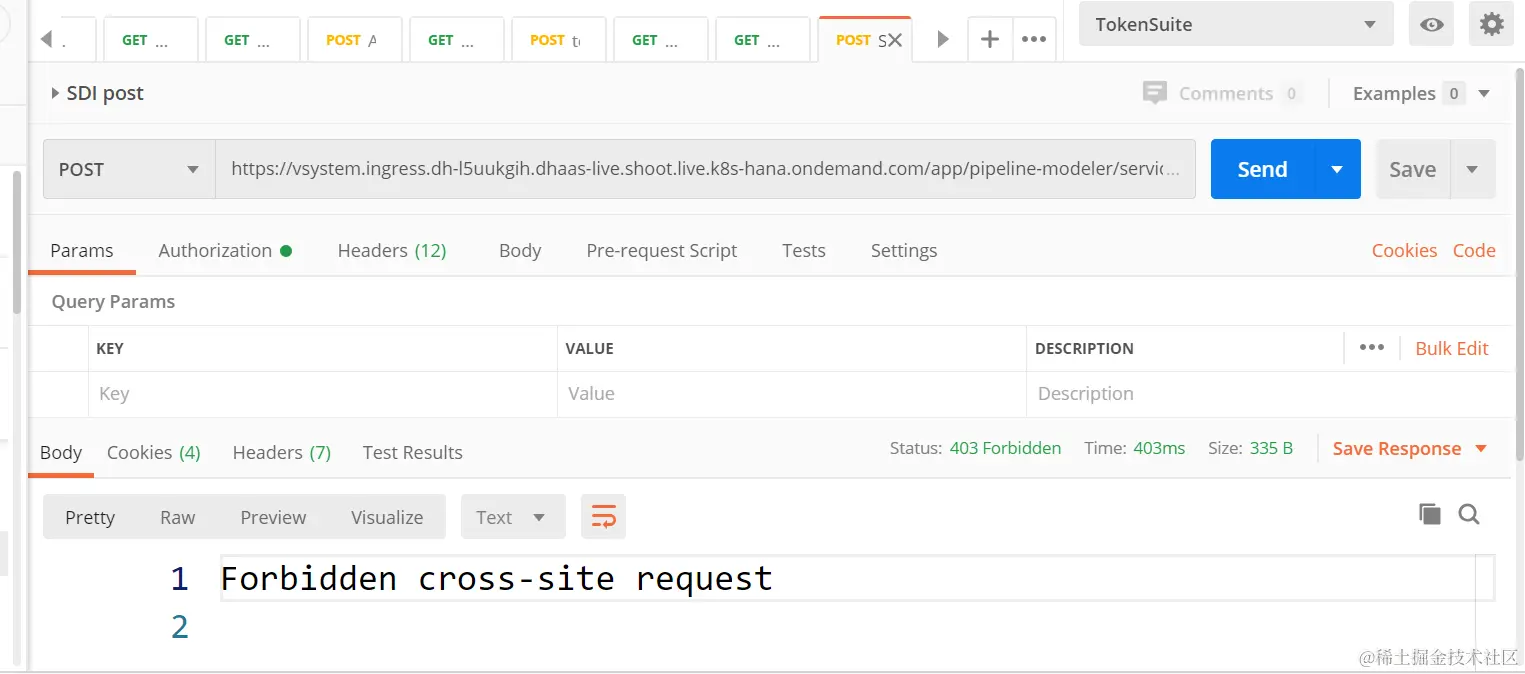Open a new request tab with plus
Image resolution: width=1525 pixels, height=674 pixels.
[x=989, y=40]
